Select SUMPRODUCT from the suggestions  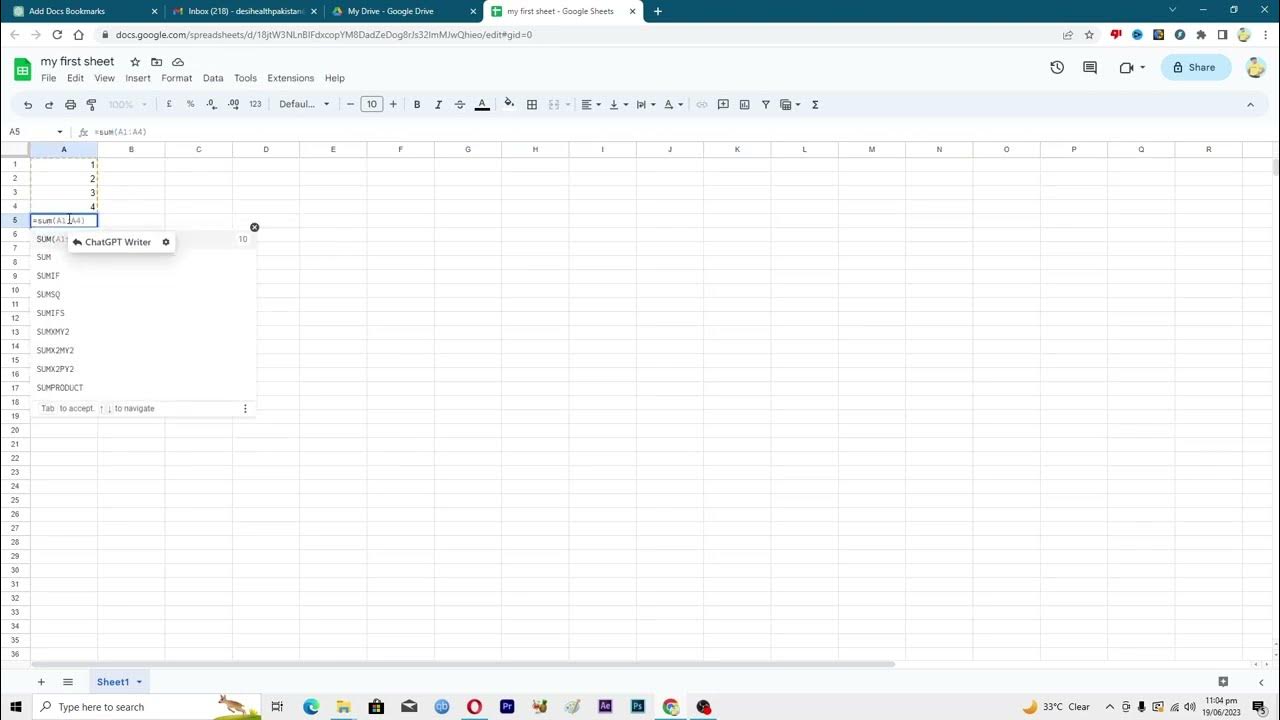(60, 388)
